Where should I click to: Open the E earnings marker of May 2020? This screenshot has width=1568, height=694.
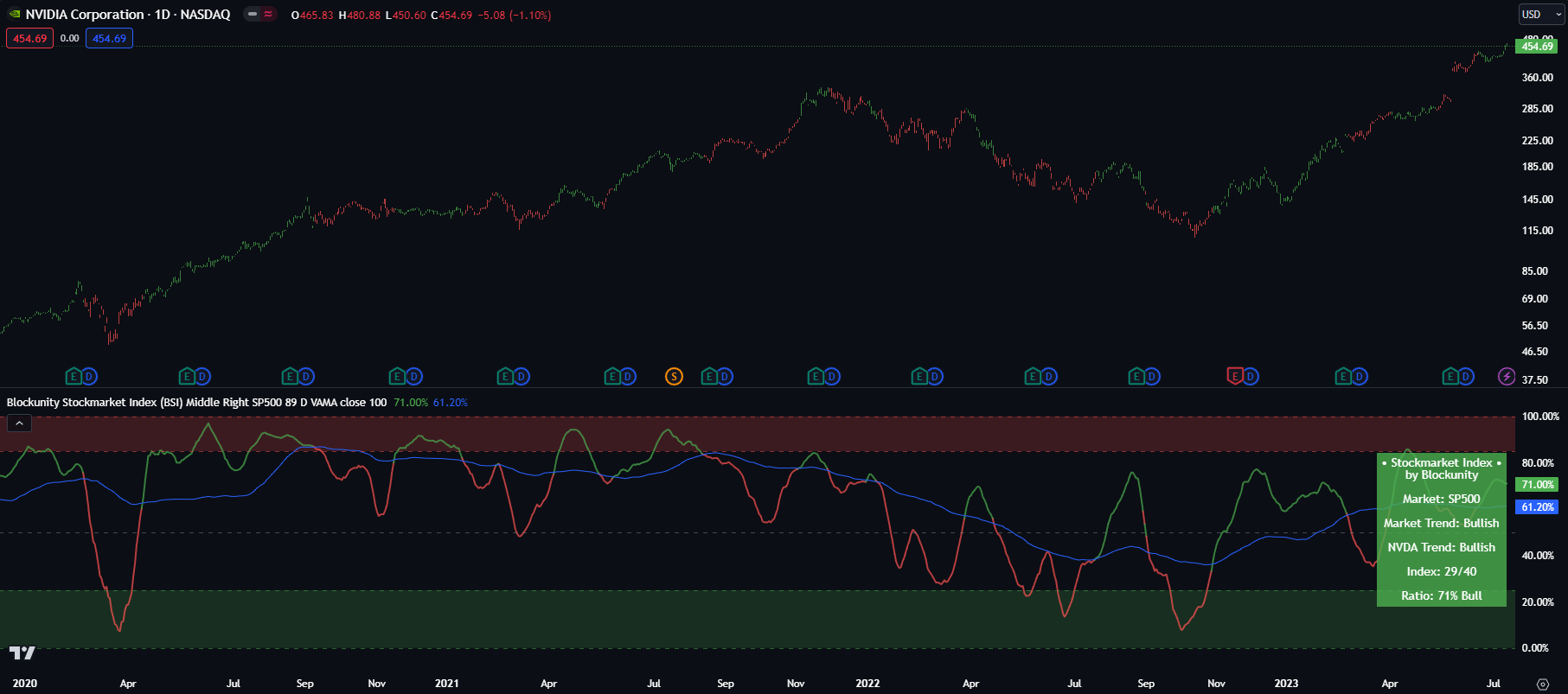pos(187,376)
